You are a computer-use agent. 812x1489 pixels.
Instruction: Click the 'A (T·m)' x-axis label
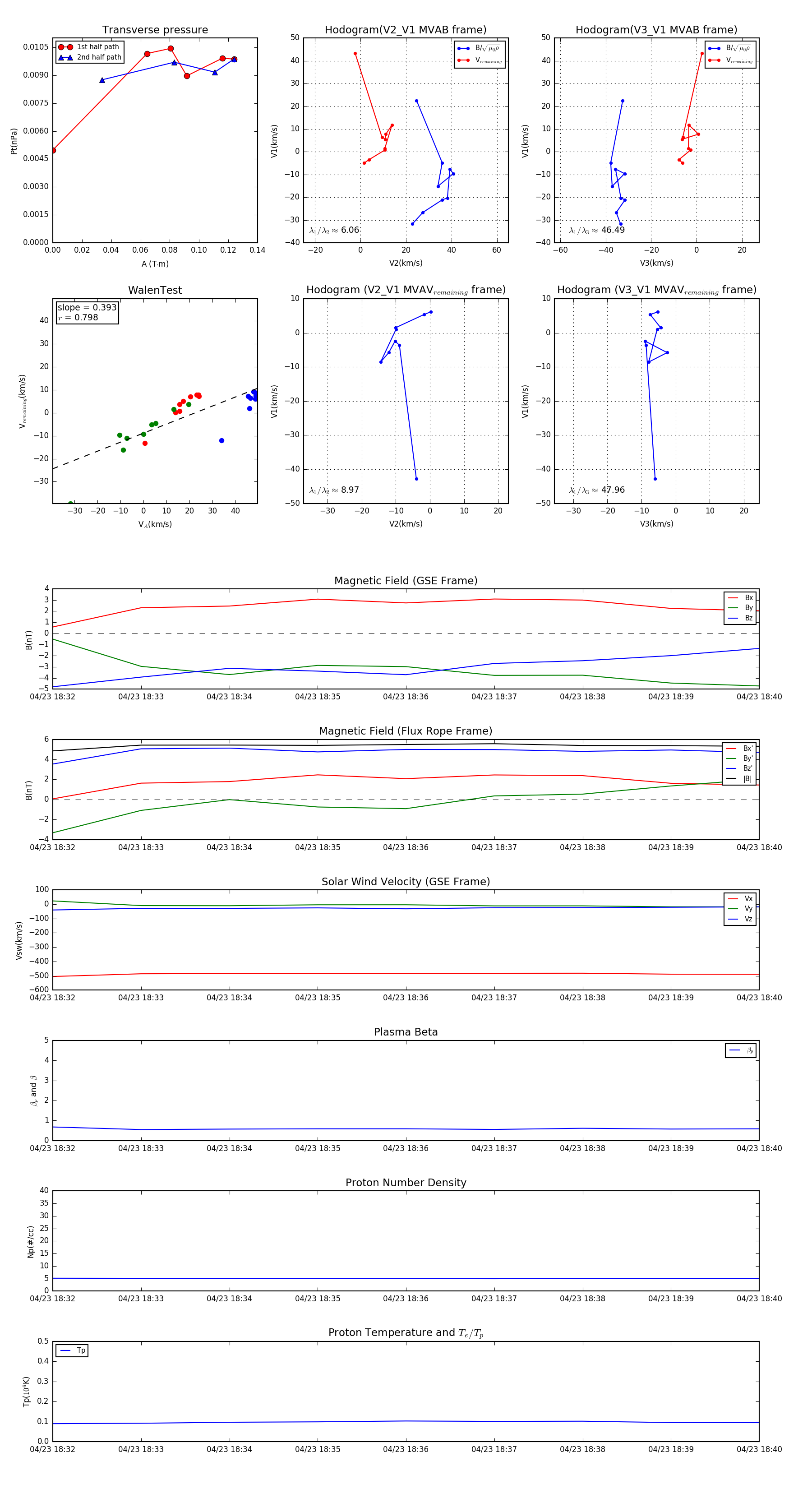coord(155,264)
